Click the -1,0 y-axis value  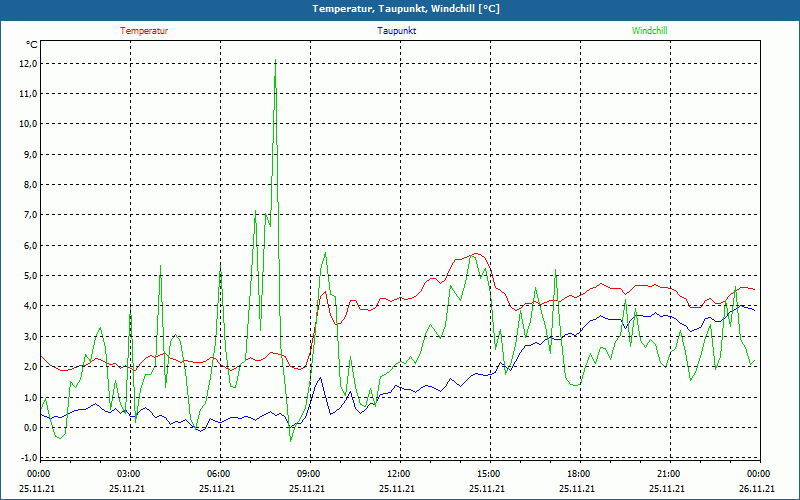click(29, 457)
